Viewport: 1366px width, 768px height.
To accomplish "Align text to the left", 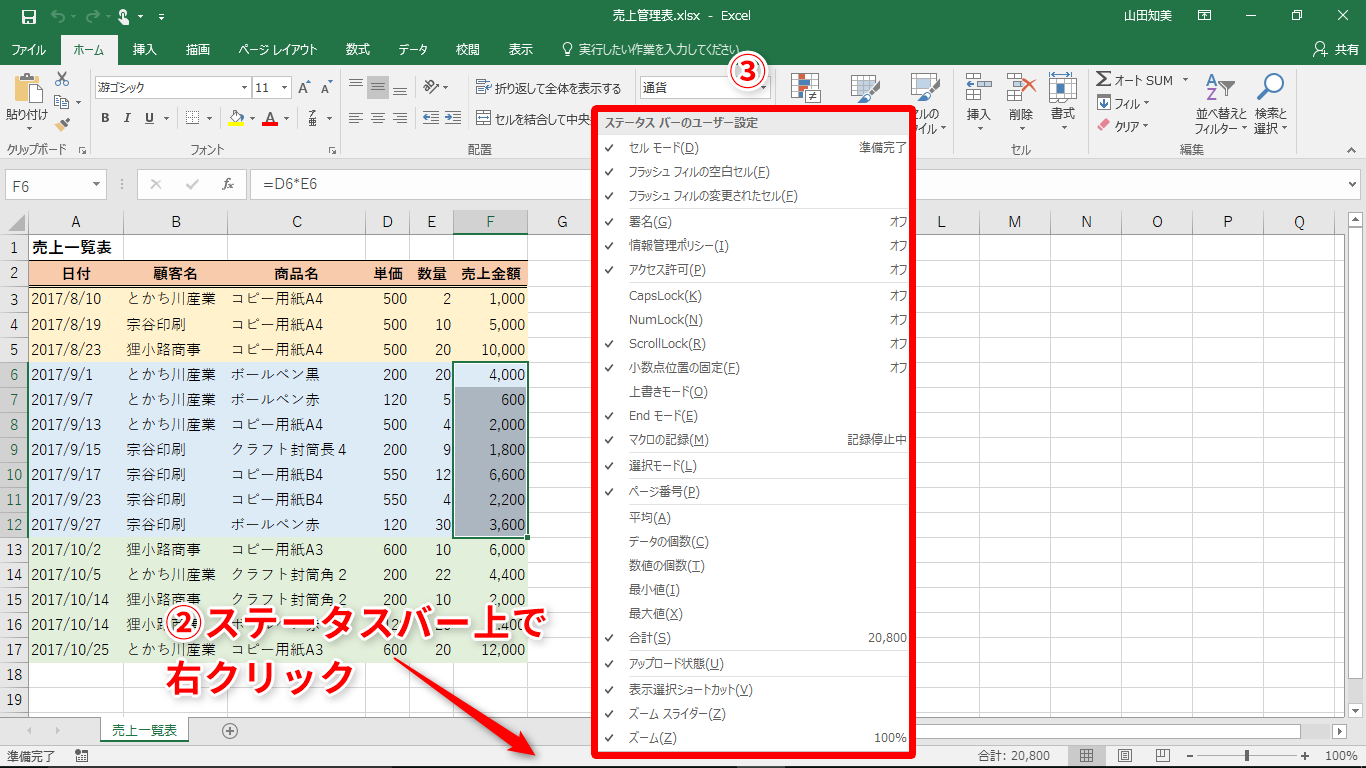I will coord(355,118).
